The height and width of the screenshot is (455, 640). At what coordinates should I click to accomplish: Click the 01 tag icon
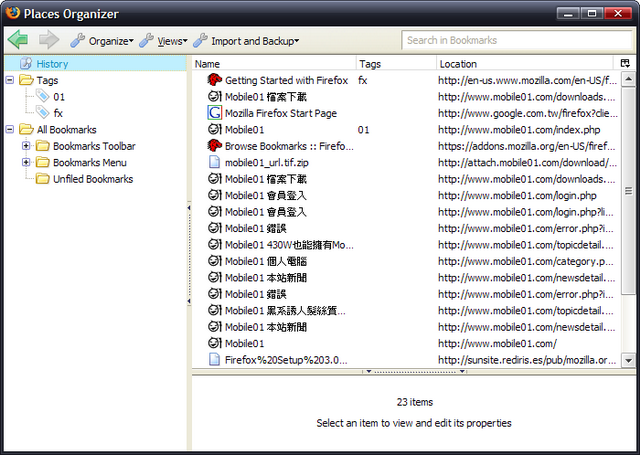click(x=42, y=96)
